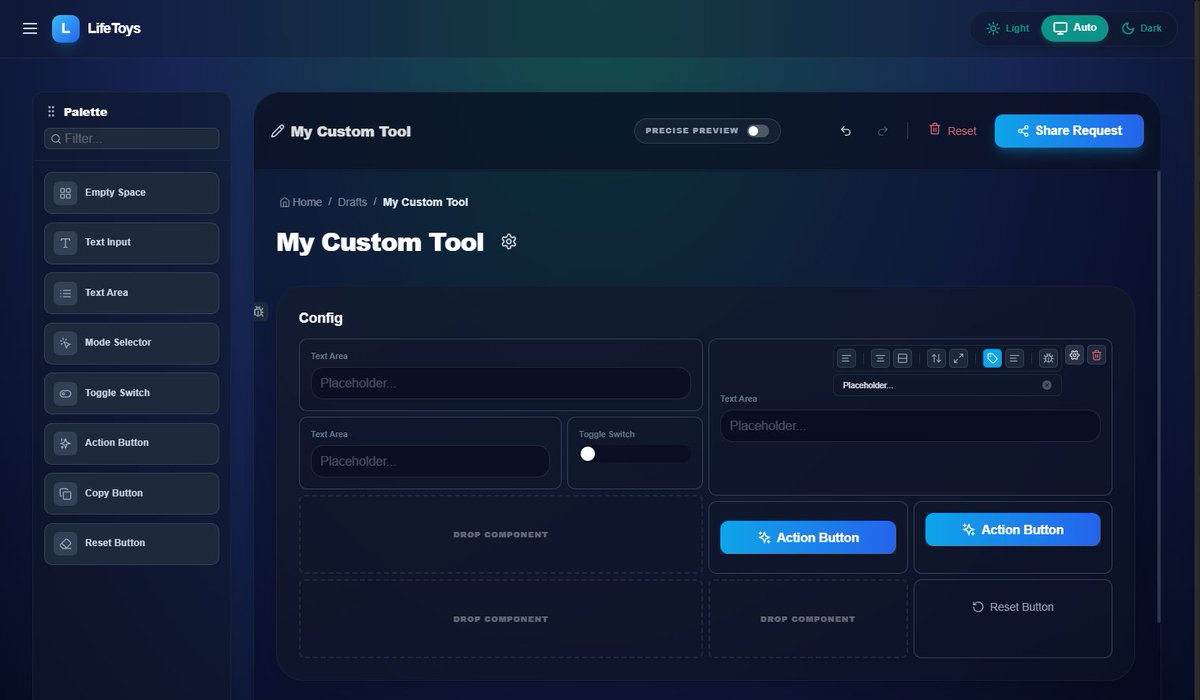The width and height of the screenshot is (1200, 700).
Task: Click the Palette drag handle icon
Action: coord(51,112)
